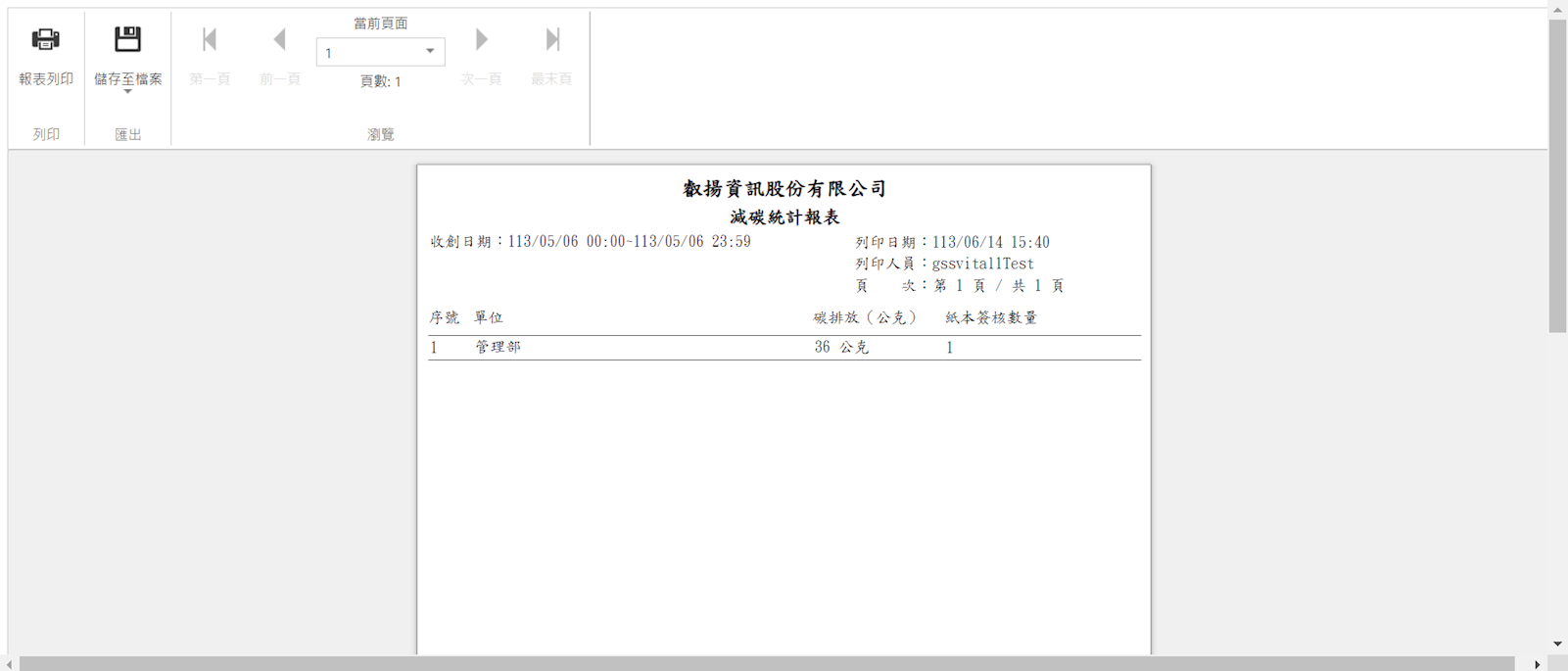The image size is (1568, 671).
Task: Click the 碳排放（公克） column header
Action: pyautogui.click(x=866, y=317)
